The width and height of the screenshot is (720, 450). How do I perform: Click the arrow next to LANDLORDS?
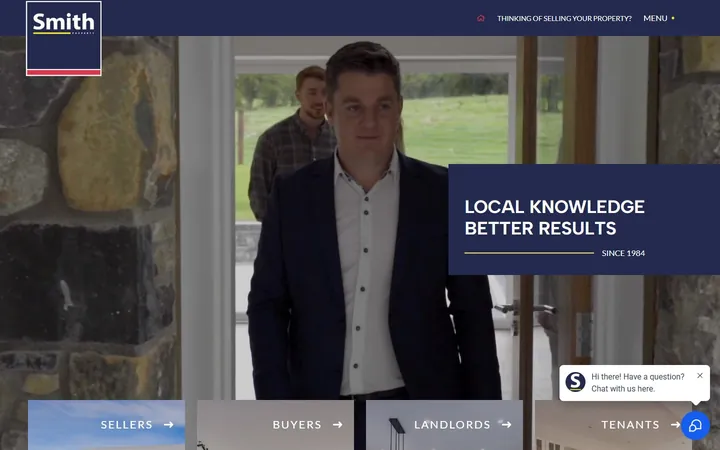point(506,425)
